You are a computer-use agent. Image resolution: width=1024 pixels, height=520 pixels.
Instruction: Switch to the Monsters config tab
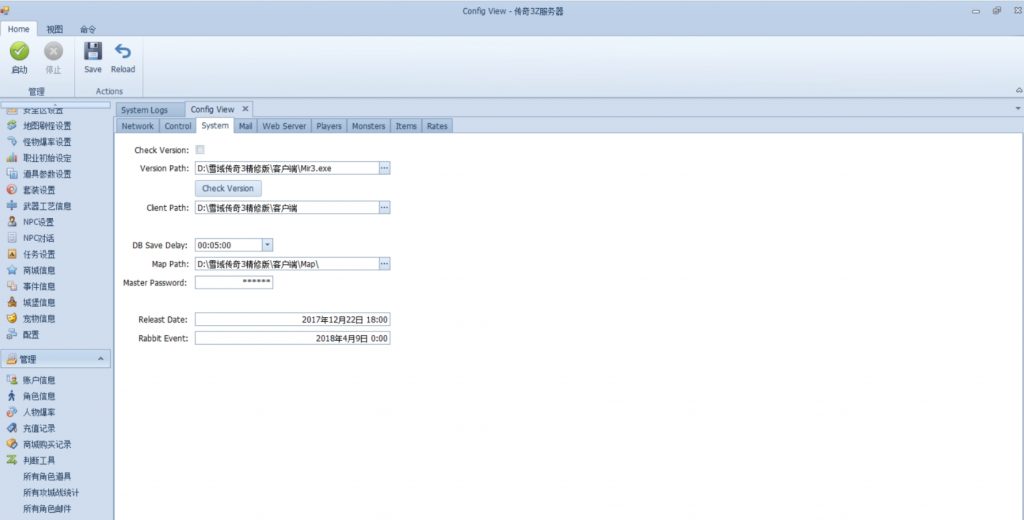(368, 126)
